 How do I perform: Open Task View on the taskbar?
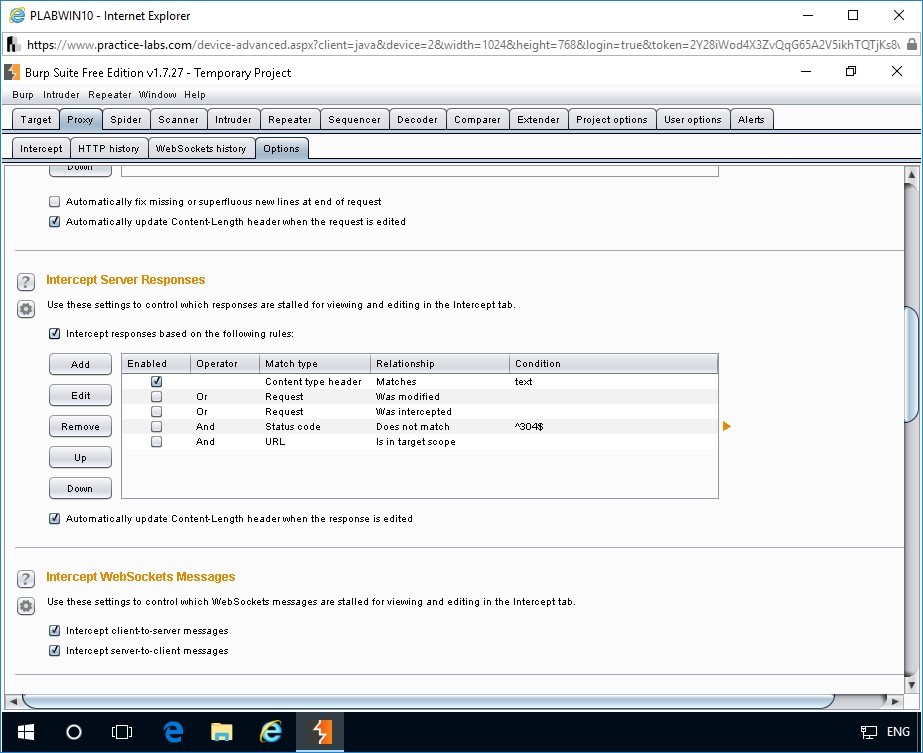pyautogui.click(x=122, y=732)
